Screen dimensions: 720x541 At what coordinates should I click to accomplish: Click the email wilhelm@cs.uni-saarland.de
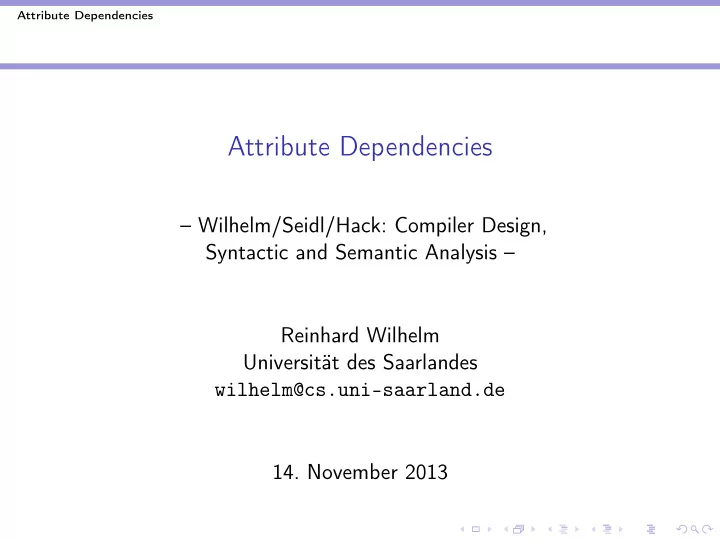coord(360,390)
